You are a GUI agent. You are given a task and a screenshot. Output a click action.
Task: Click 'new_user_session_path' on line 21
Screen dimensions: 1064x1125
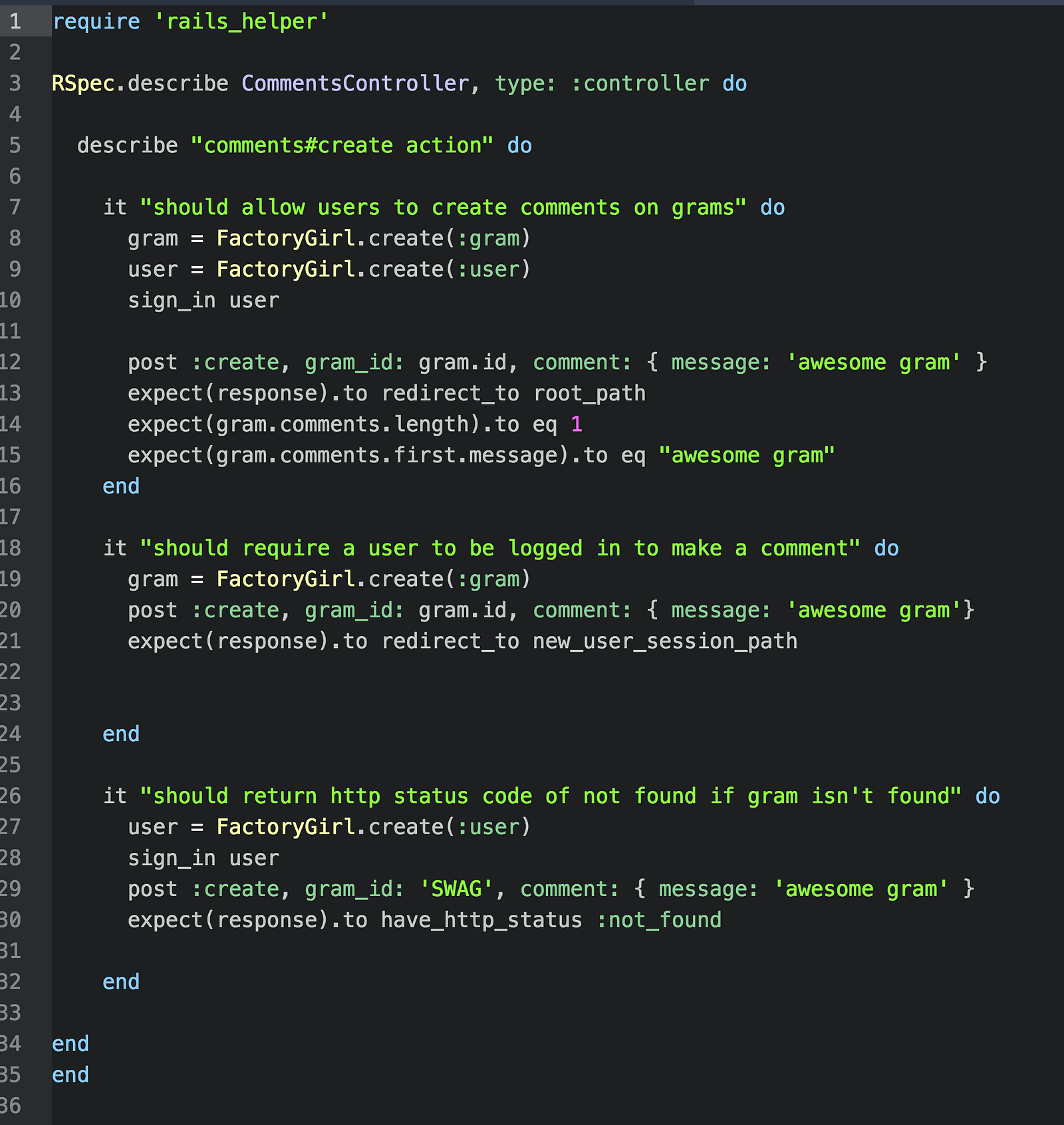click(665, 641)
